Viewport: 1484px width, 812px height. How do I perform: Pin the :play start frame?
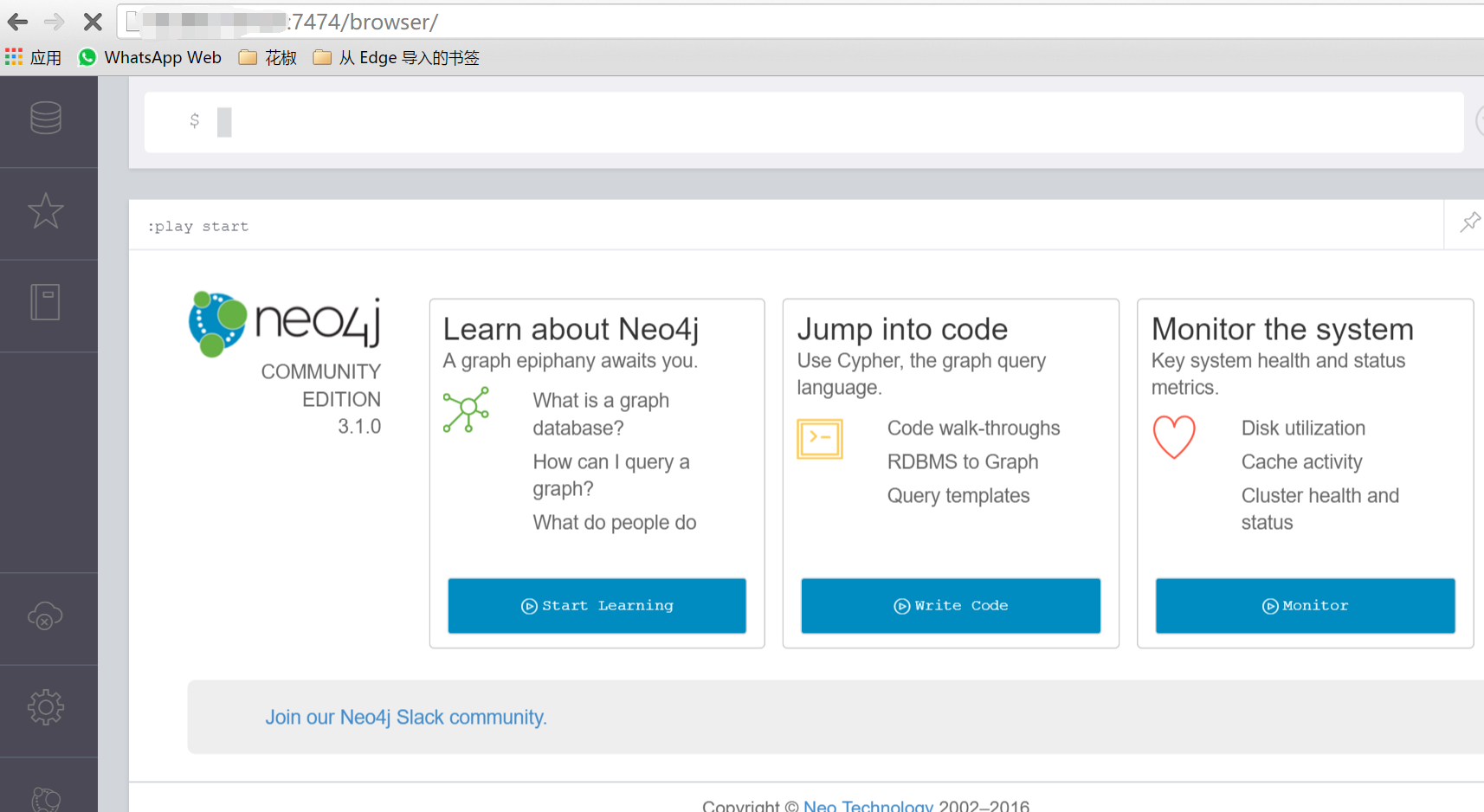tap(1469, 222)
